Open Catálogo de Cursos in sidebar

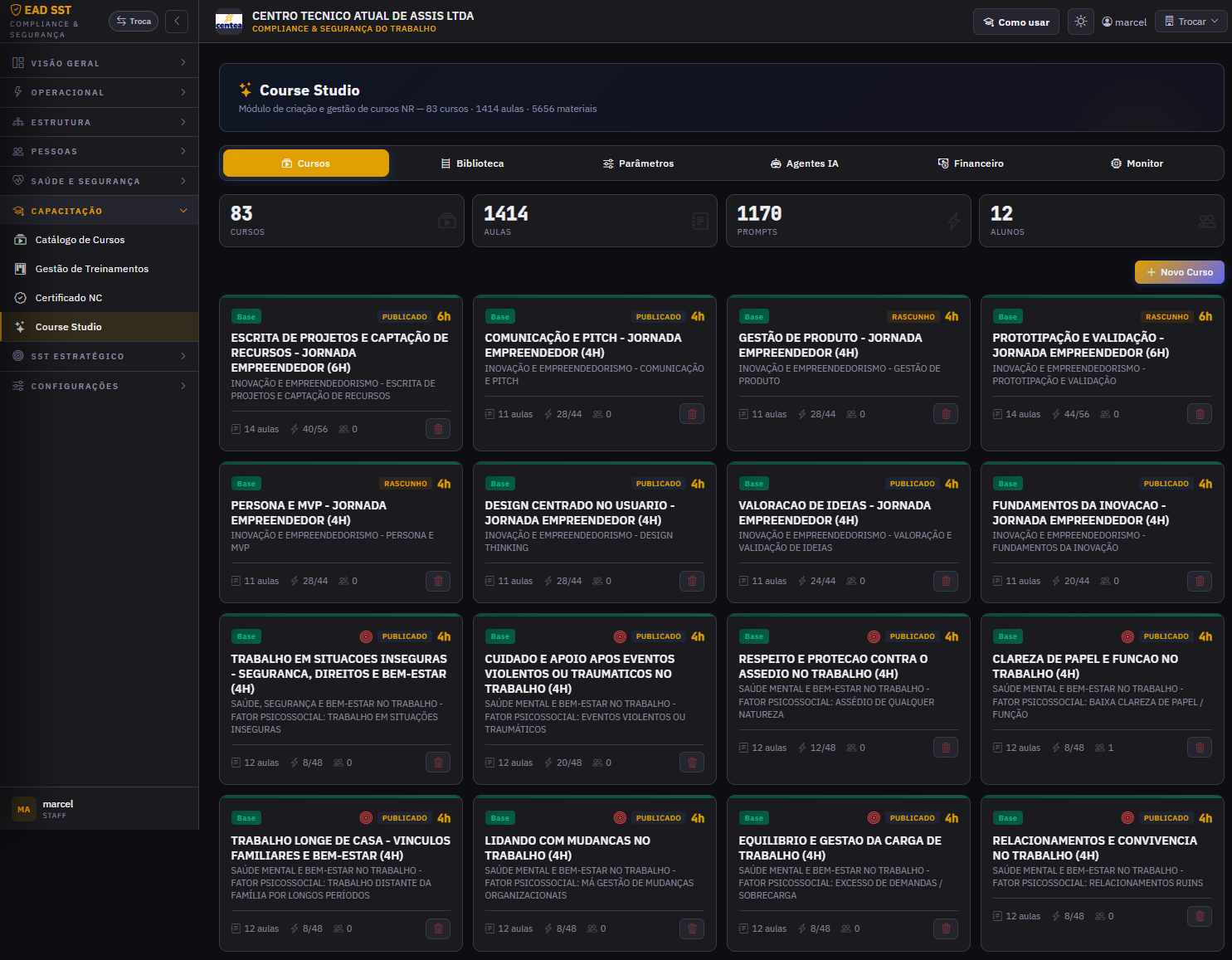click(99, 240)
